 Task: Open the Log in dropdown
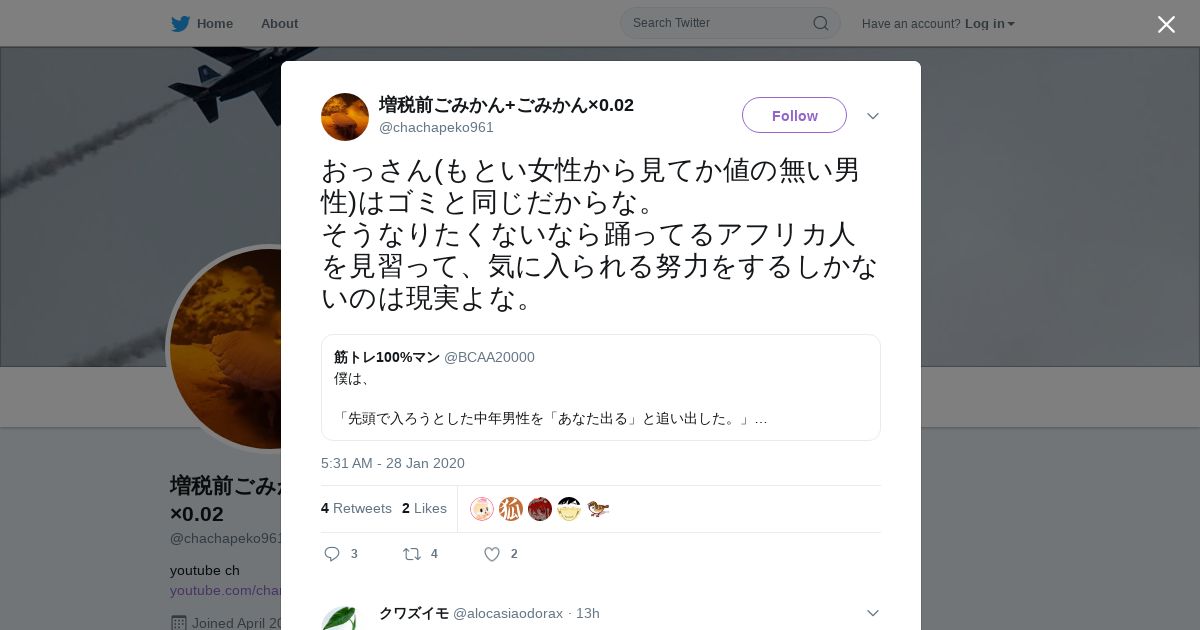coord(989,23)
